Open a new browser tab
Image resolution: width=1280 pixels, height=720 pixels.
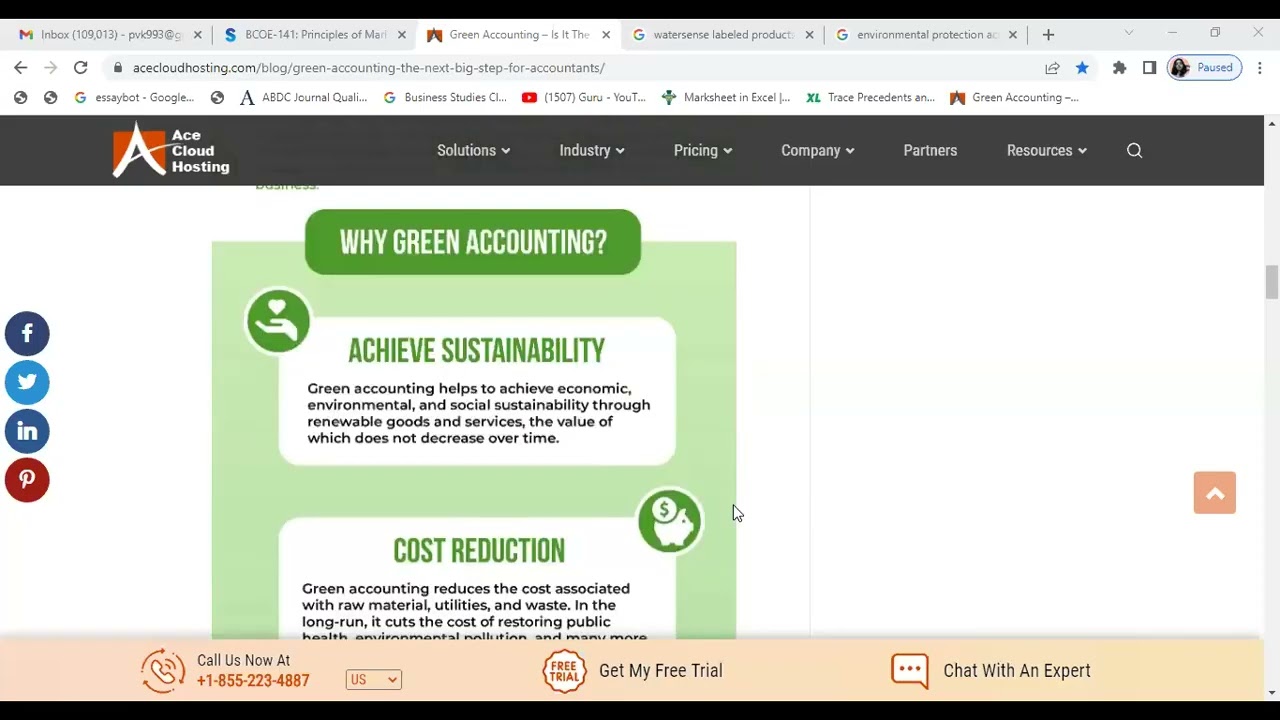click(1048, 34)
